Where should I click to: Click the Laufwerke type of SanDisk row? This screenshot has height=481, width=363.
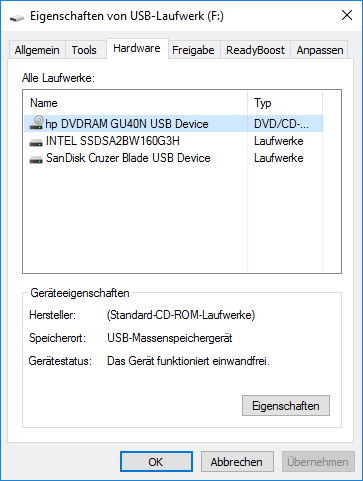click(279, 158)
